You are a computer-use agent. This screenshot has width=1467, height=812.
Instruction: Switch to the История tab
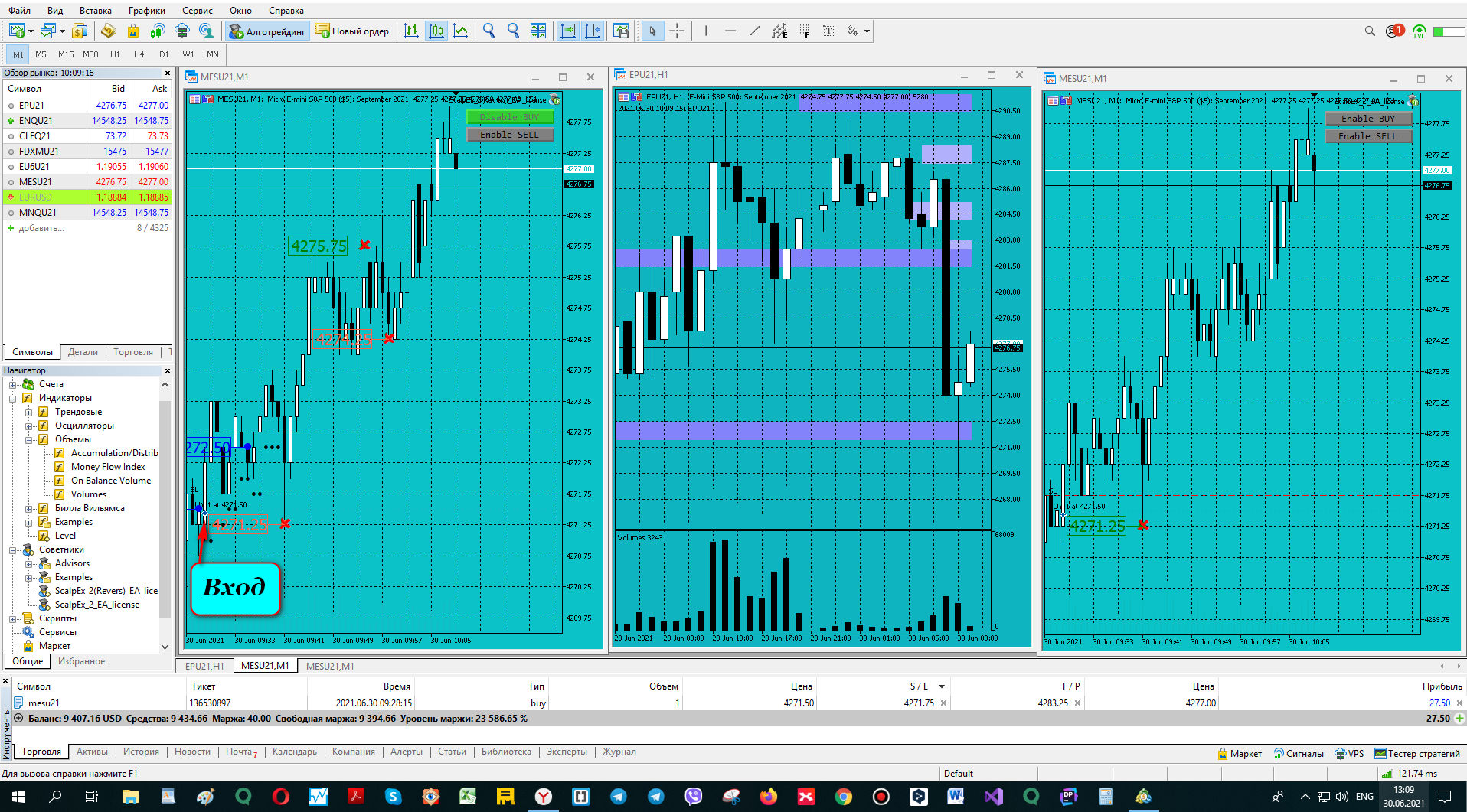coord(141,752)
